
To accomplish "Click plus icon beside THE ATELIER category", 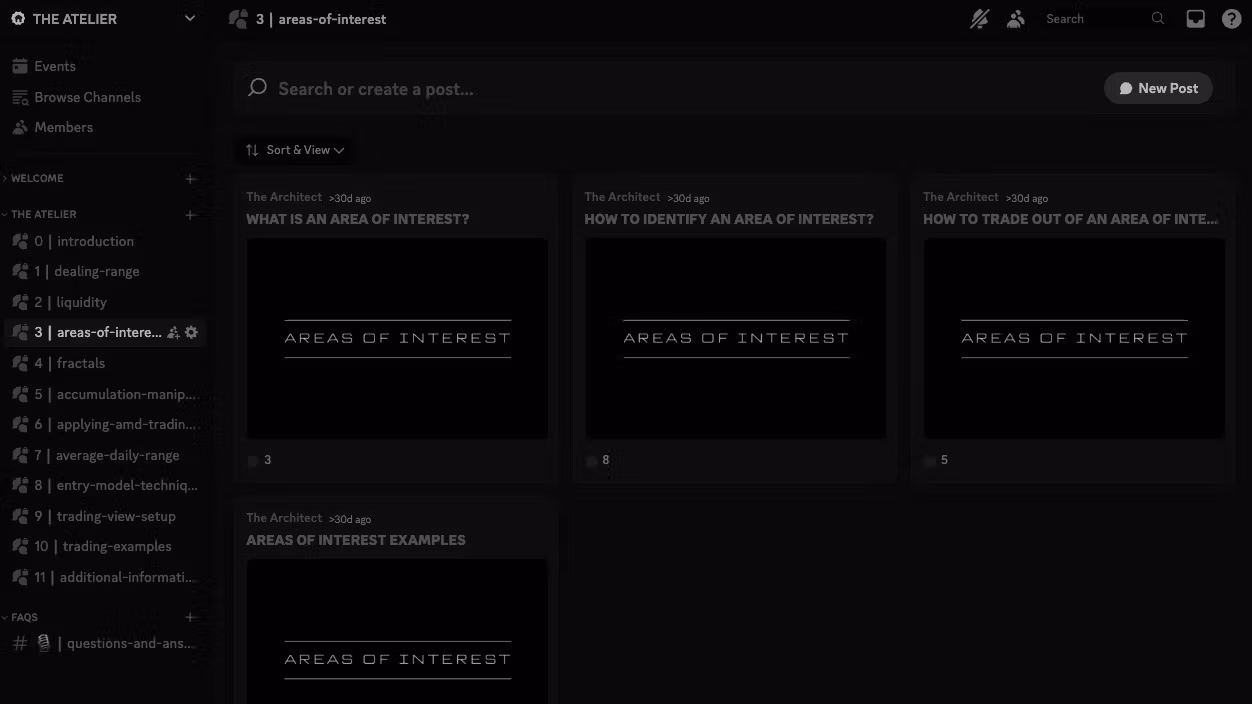I will [190, 215].
